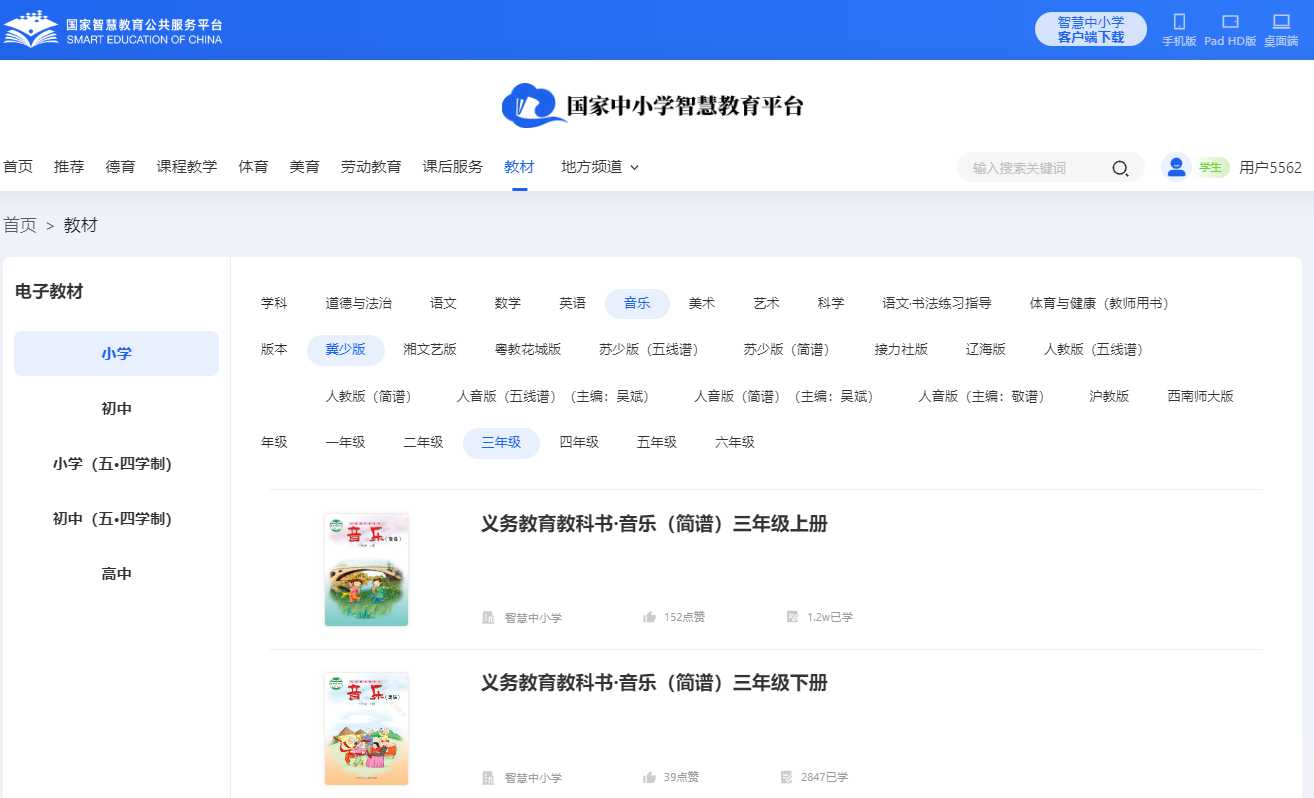Viewport: 1314px width, 798px height.
Task: Open the 推荐 navigation item
Action: (69, 167)
